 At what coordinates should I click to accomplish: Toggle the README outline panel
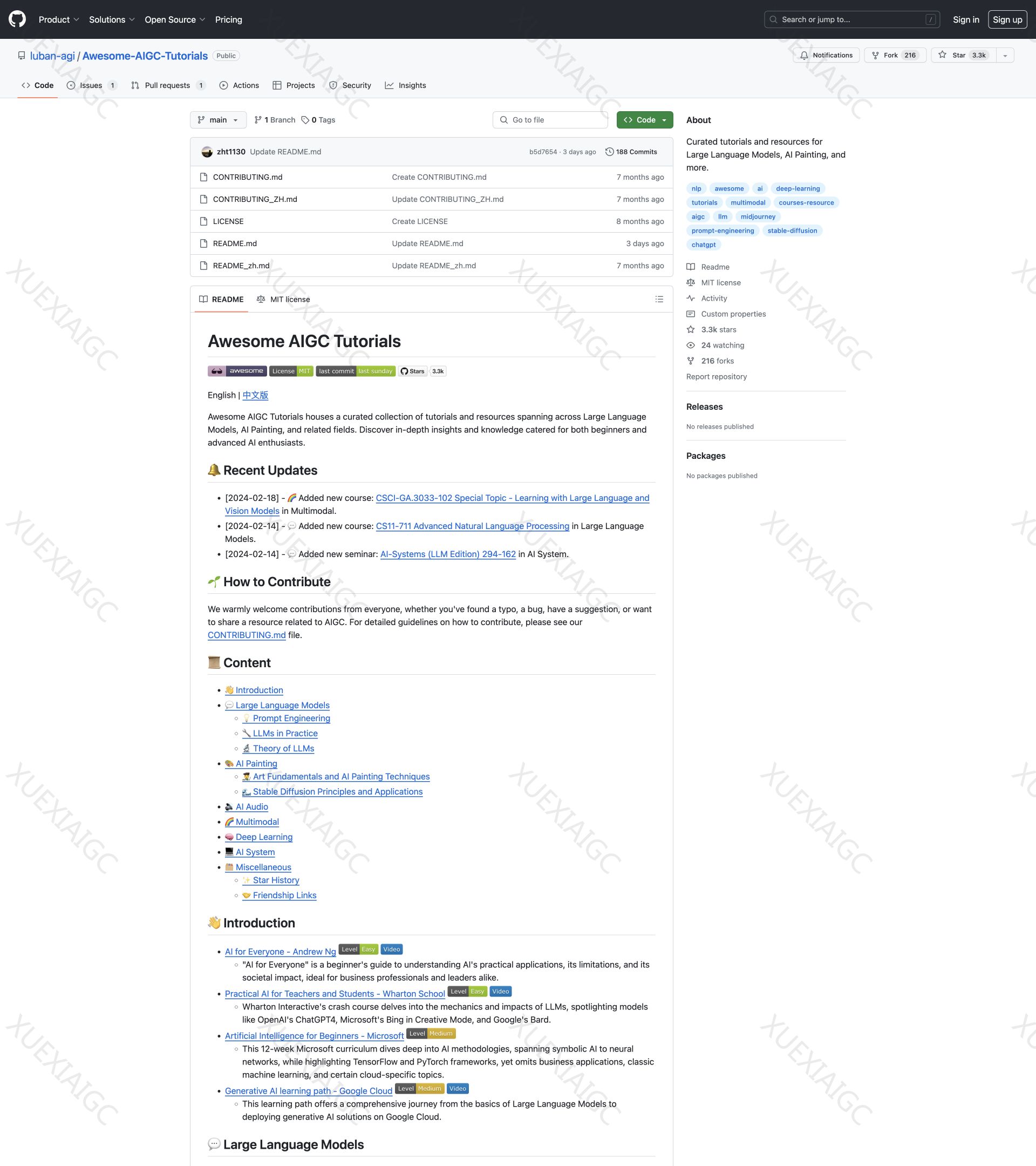click(659, 299)
